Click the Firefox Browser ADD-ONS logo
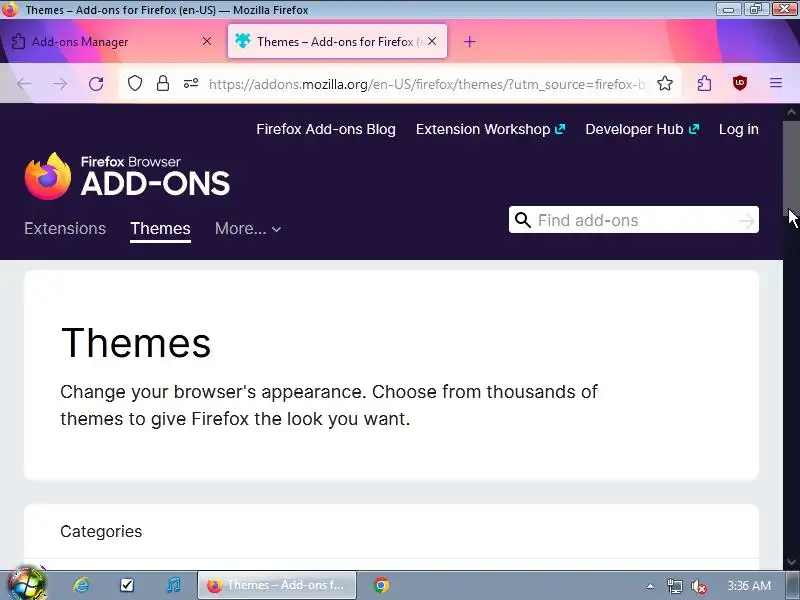Viewport: 800px width, 600px height. 127,176
